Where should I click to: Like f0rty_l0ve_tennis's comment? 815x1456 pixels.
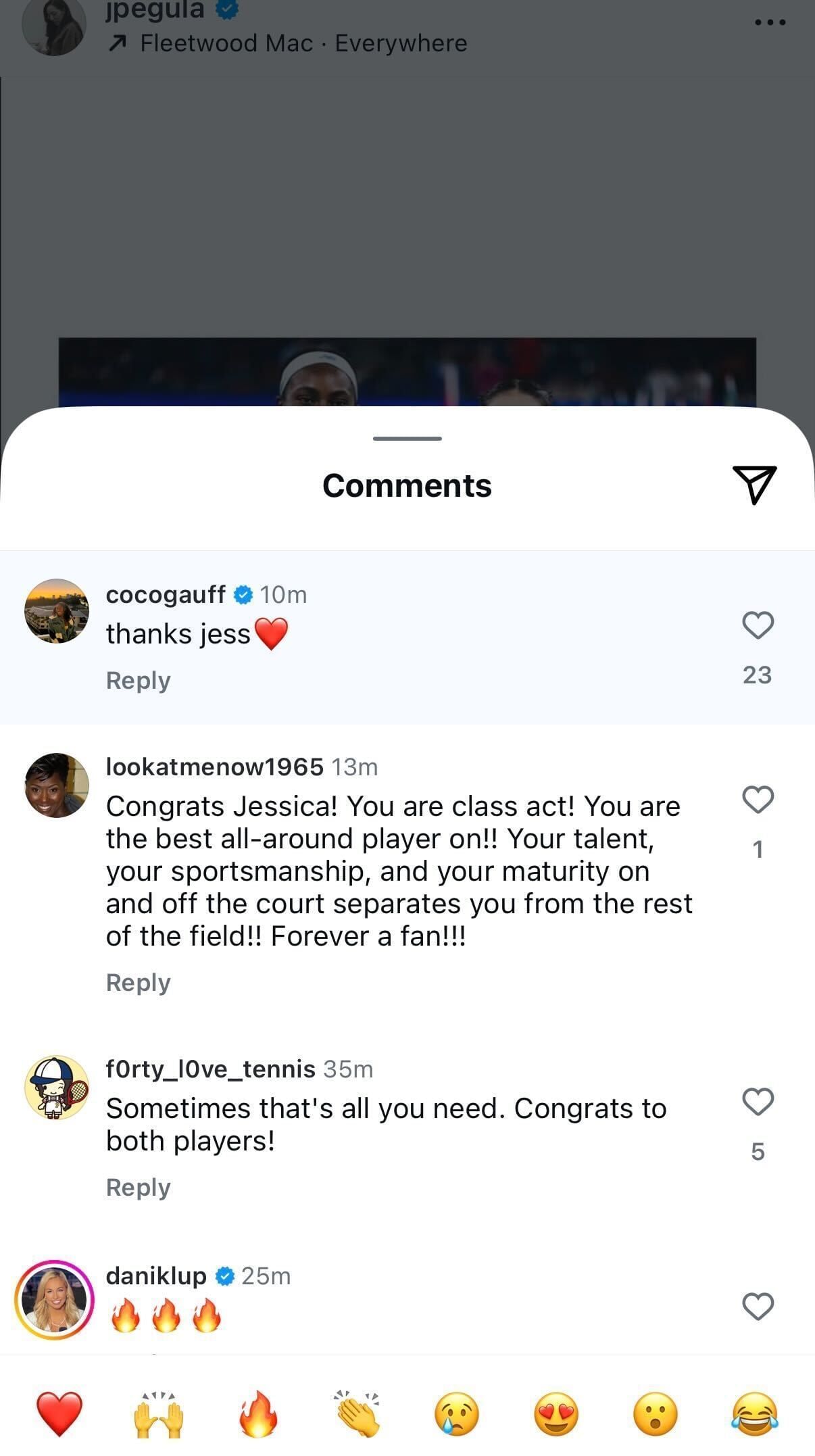pos(758,1102)
